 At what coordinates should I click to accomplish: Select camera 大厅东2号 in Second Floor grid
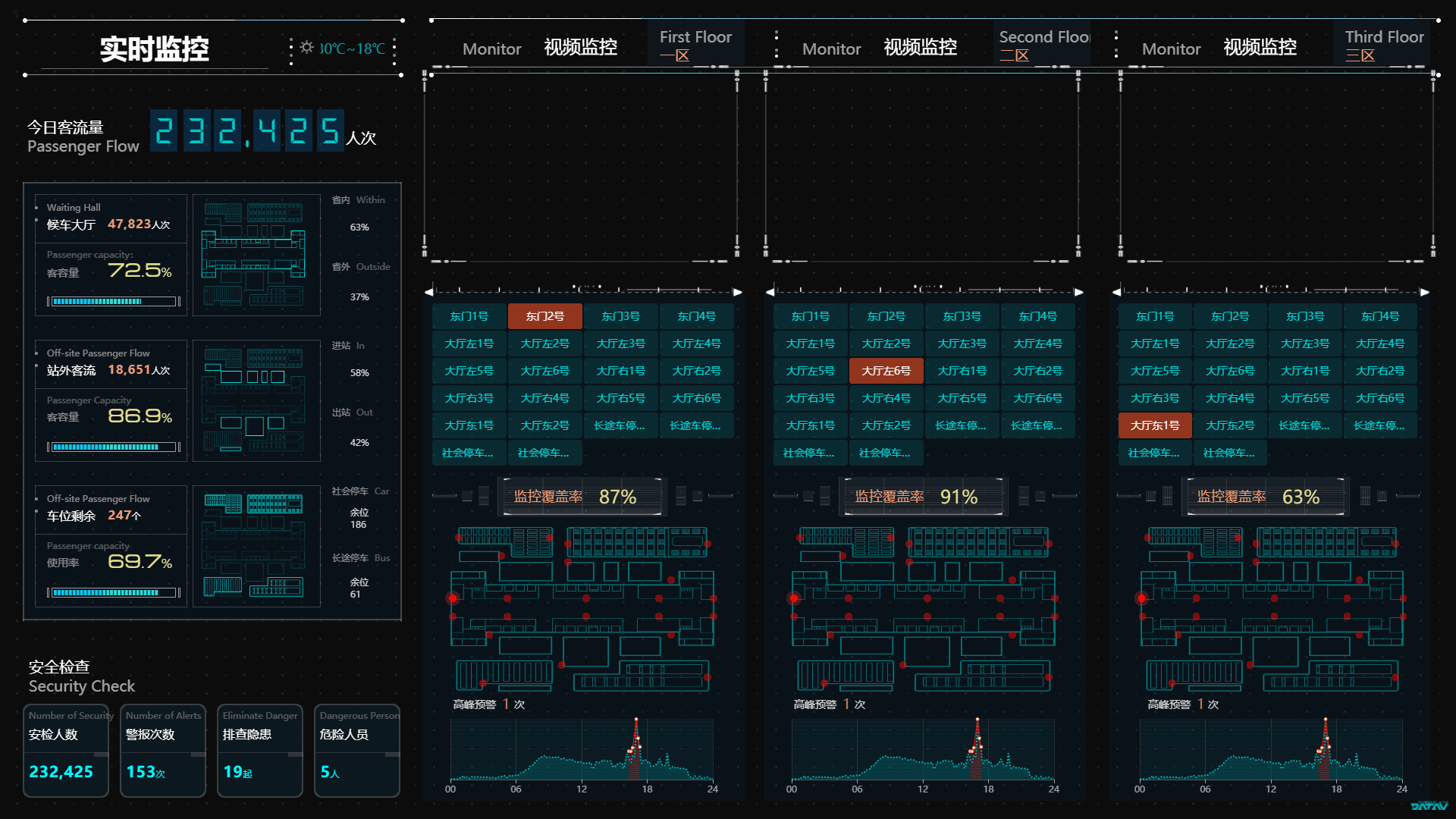(x=886, y=425)
